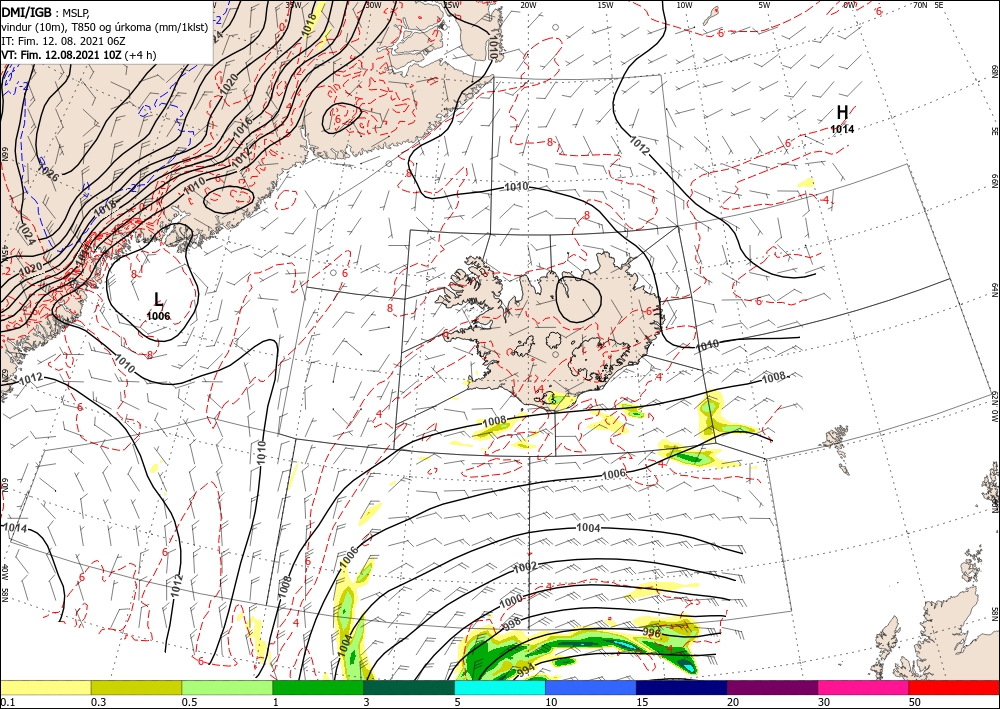Click the 994 isobar label

[x=524, y=669]
